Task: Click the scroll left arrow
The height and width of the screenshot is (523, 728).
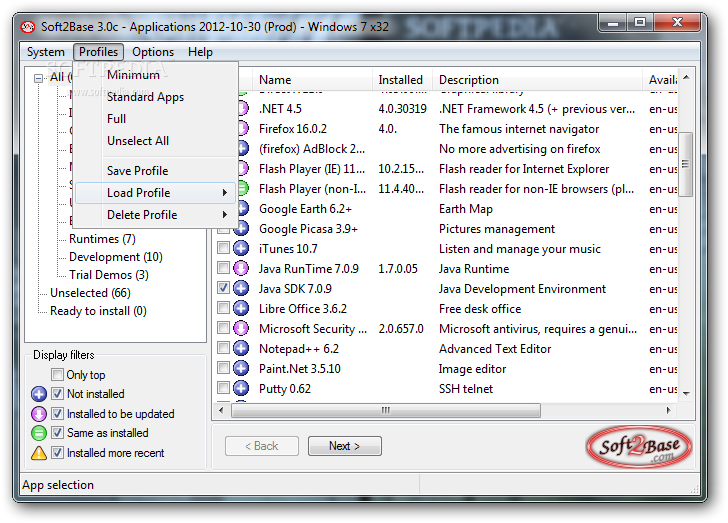Action: (221, 411)
